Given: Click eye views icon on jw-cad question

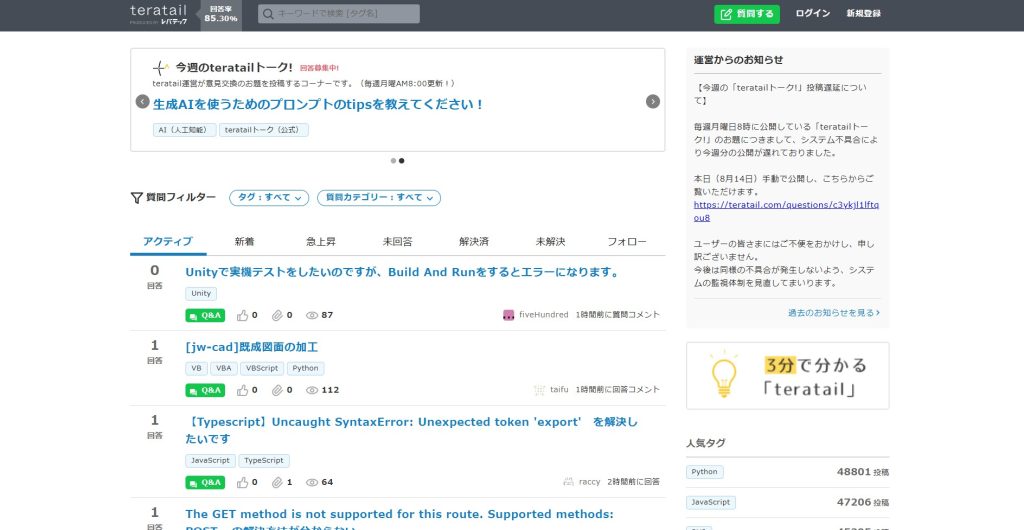Looking at the screenshot, I should pyautogui.click(x=312, y=390).
